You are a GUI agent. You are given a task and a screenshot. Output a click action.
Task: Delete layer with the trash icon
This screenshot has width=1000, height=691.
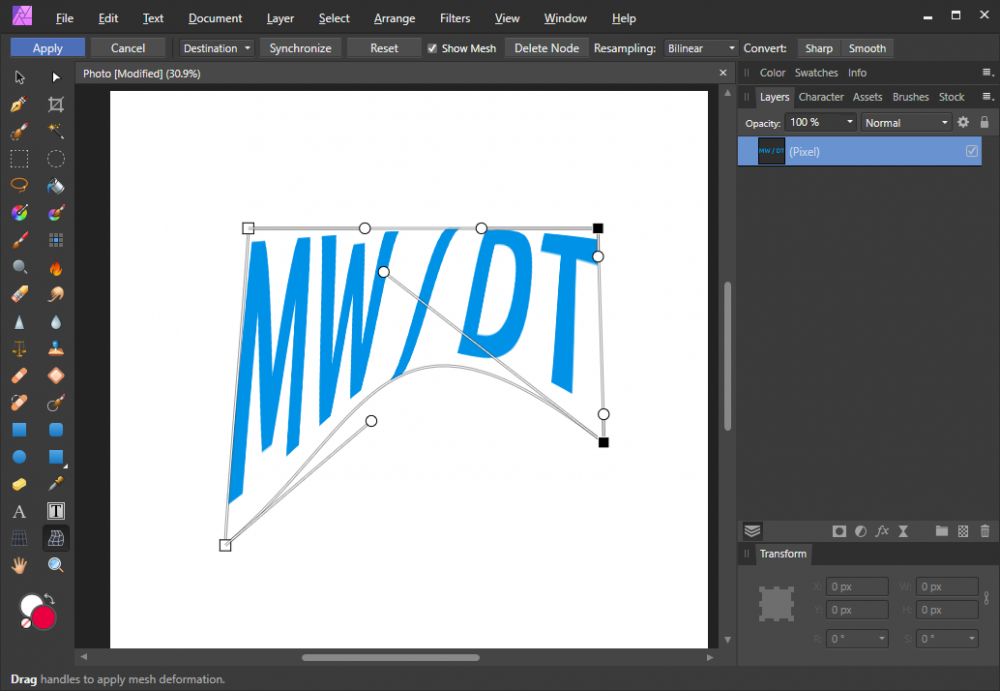(x=985, y=531)
